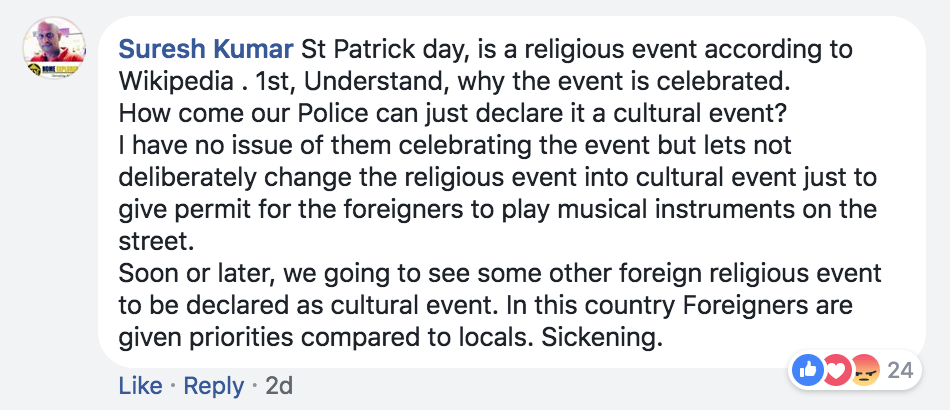The image size is (950, 410).
Task: Like this comment using the Like link
Action: pos(141,386)
